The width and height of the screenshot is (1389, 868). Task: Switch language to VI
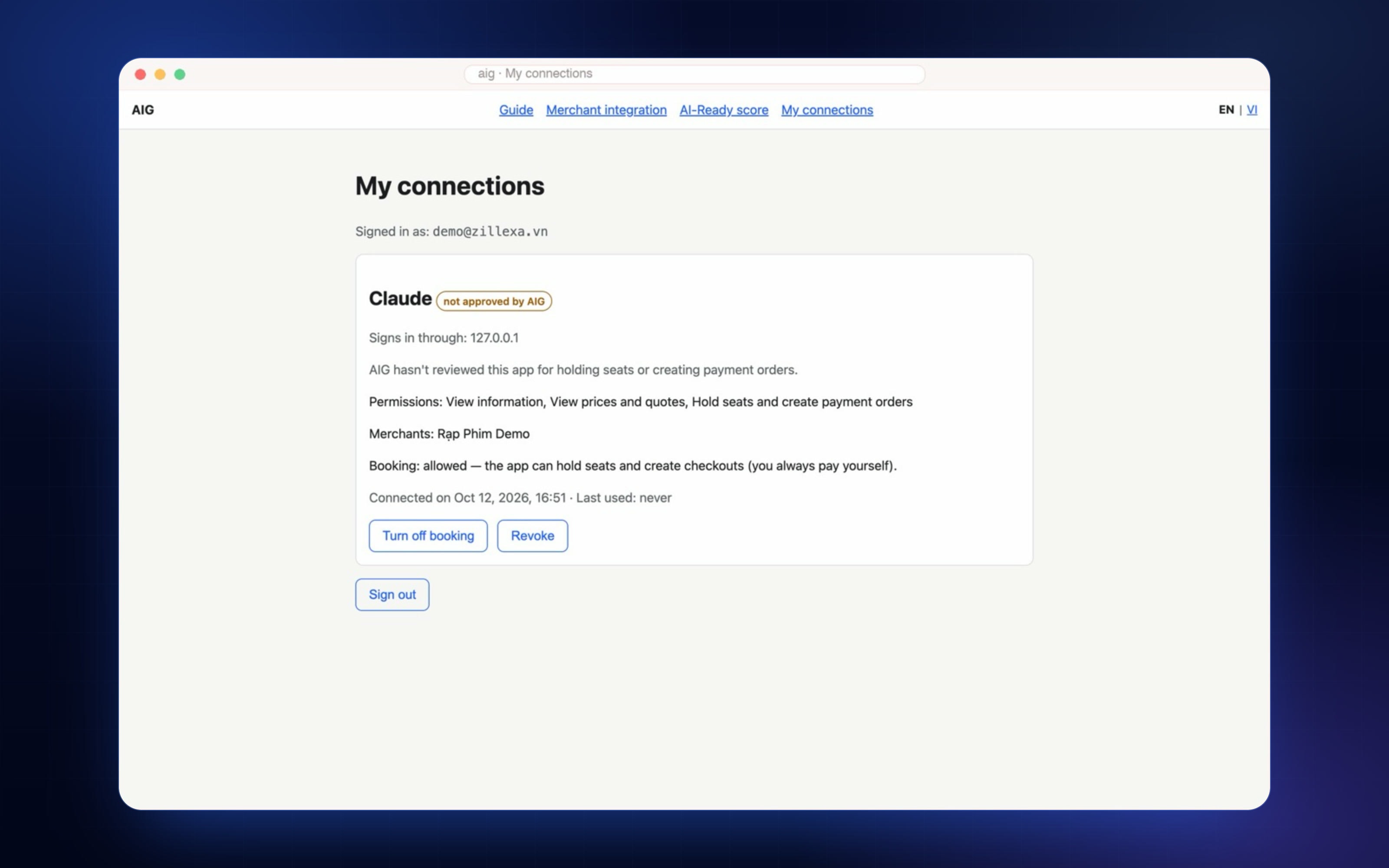pos(1252,110)
